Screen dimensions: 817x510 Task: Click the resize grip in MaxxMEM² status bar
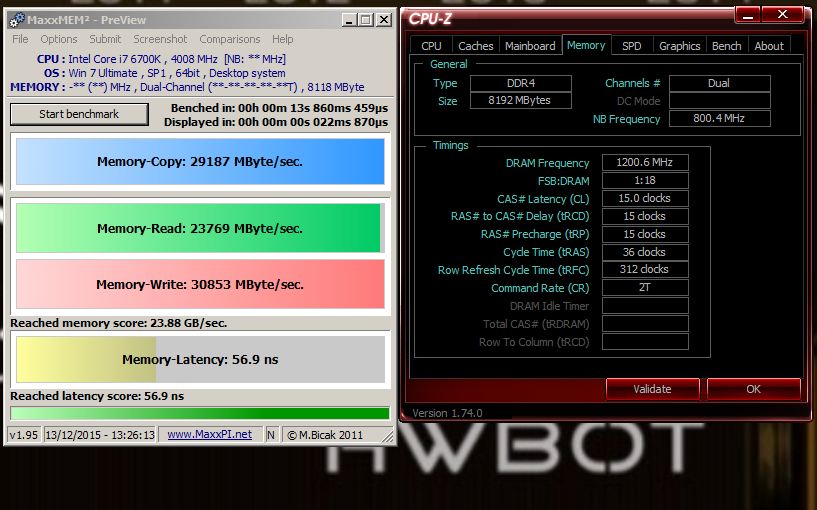[x=388, y=437]
